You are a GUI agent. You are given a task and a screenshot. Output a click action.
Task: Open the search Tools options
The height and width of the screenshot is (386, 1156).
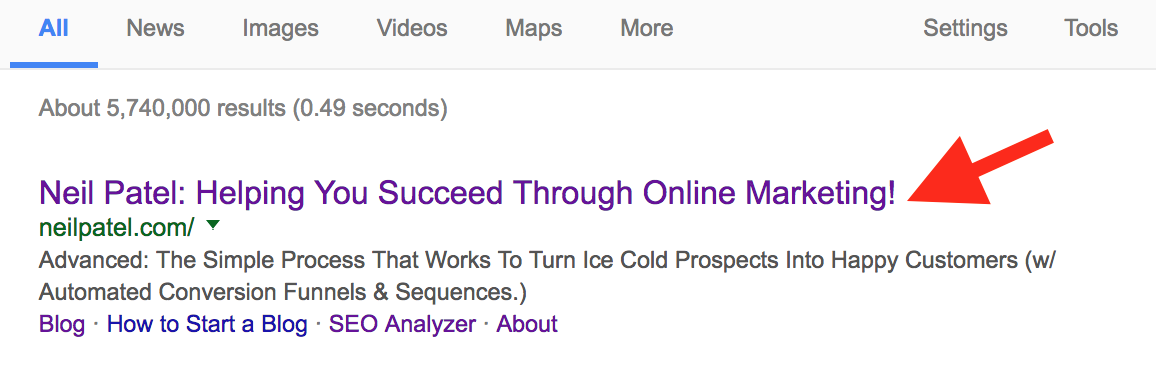click(x=1091, y=29)
